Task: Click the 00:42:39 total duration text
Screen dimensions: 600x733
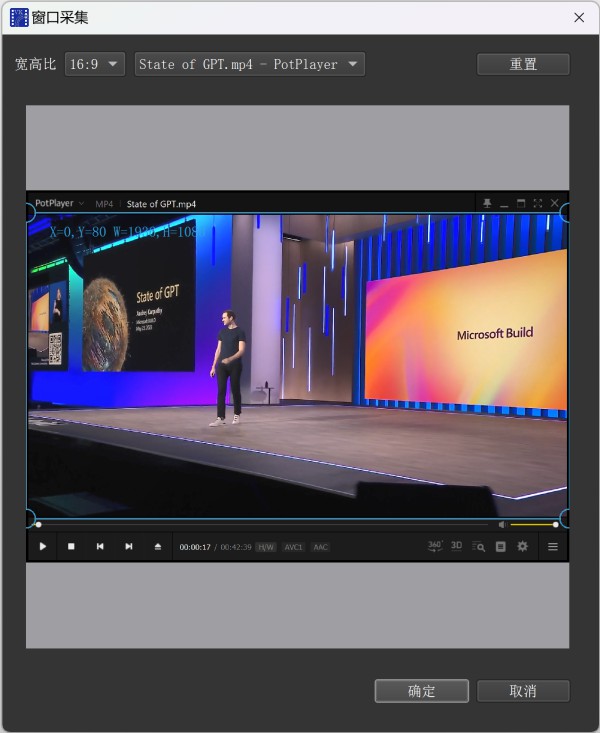Action: (x=236, y=547)
